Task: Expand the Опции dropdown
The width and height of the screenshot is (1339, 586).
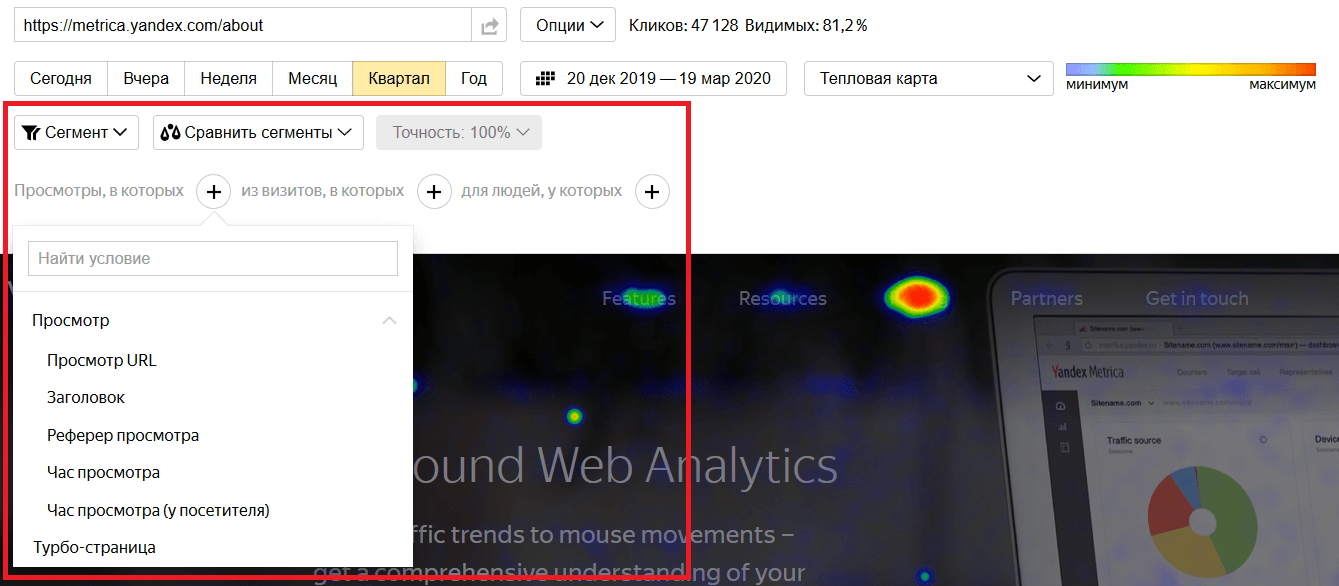Action: [x=568, y=26]
